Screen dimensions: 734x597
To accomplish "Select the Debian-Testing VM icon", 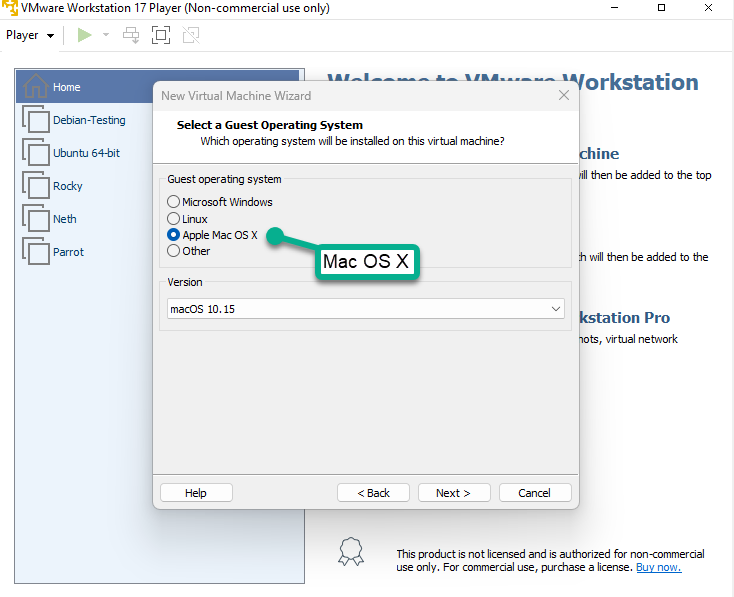I will tap(37, 120).
